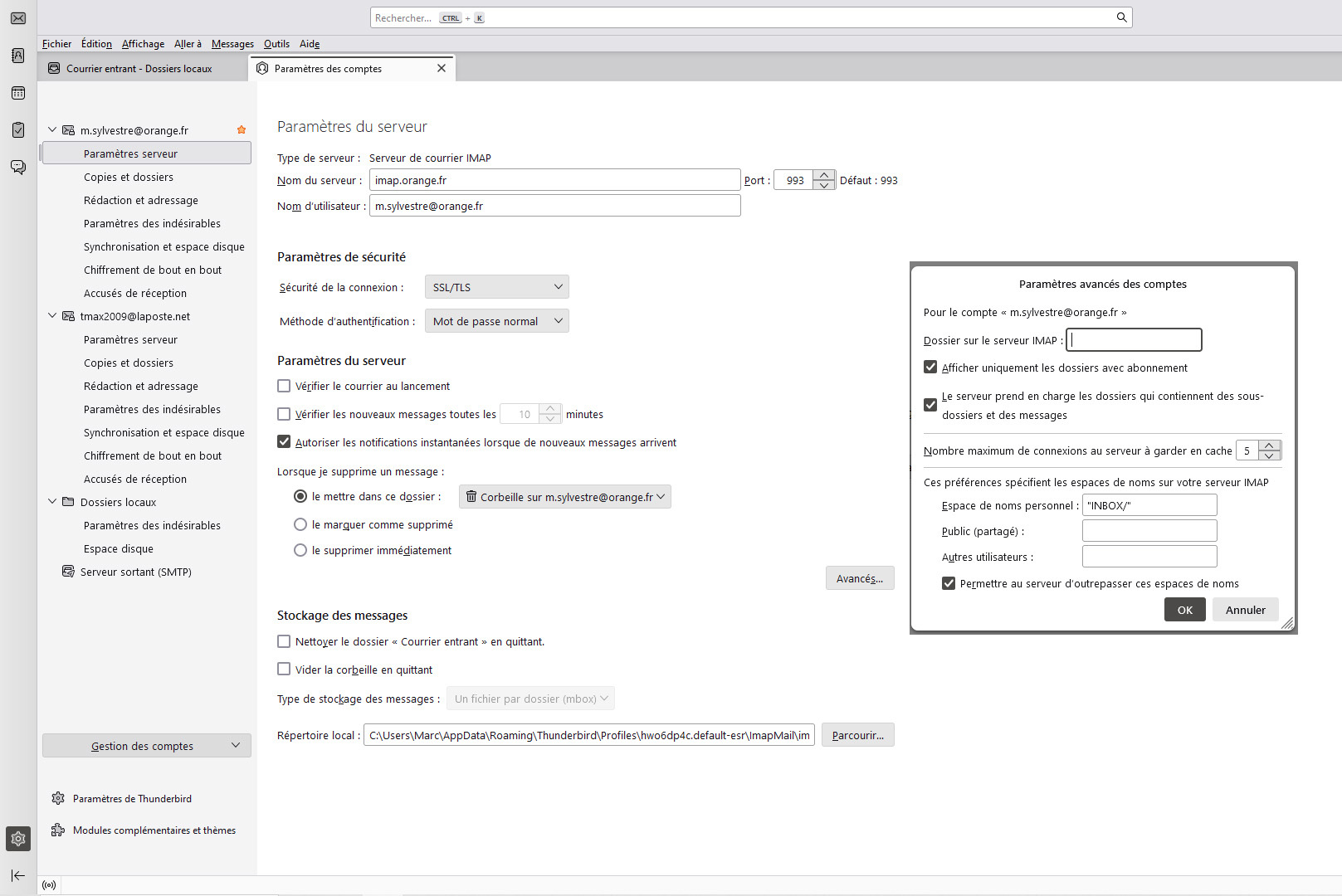Click the Nom du serveur field
The image size is (1342, 896).
pos(554,180)
